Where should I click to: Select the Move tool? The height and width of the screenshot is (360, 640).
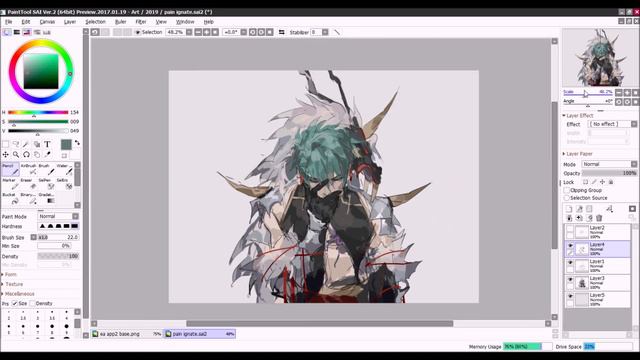[x=5, y=155]
